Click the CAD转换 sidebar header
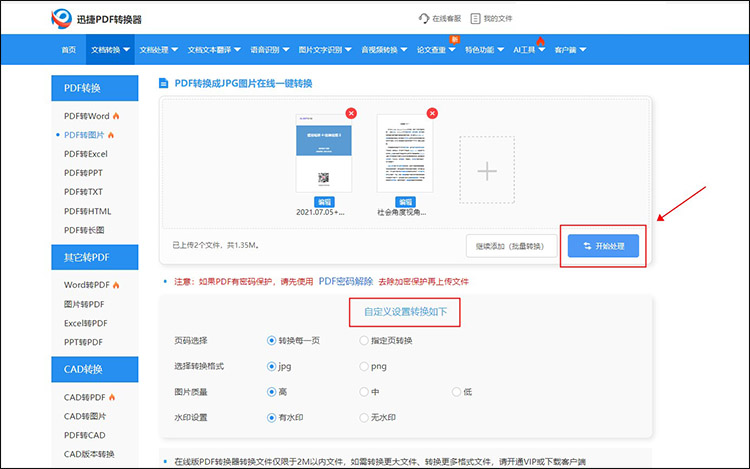This screenshot has height=469, width=750. pyautogui.click(x=95, y=369)
